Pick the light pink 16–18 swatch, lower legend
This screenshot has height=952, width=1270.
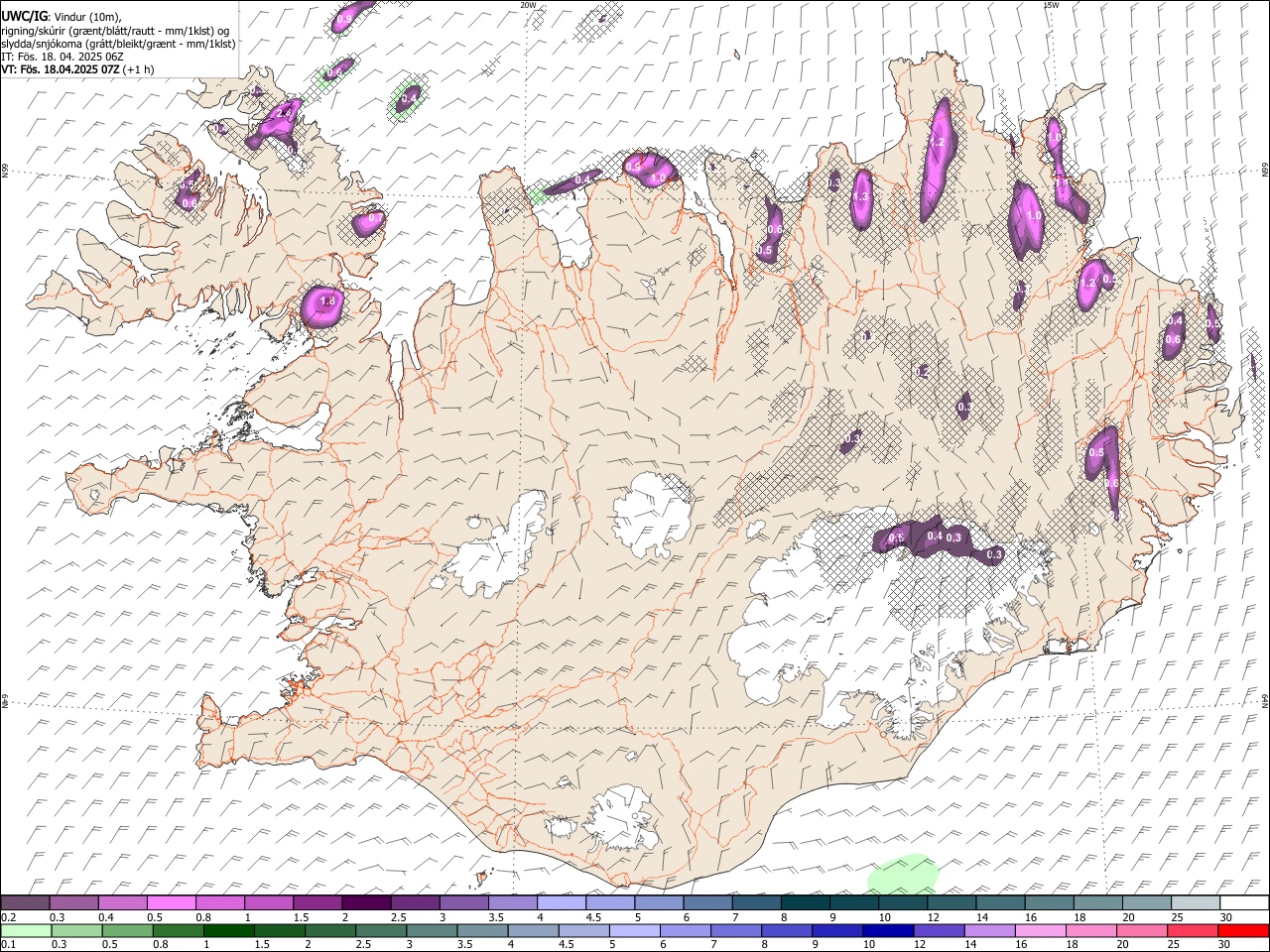(x=1040, y=931)
